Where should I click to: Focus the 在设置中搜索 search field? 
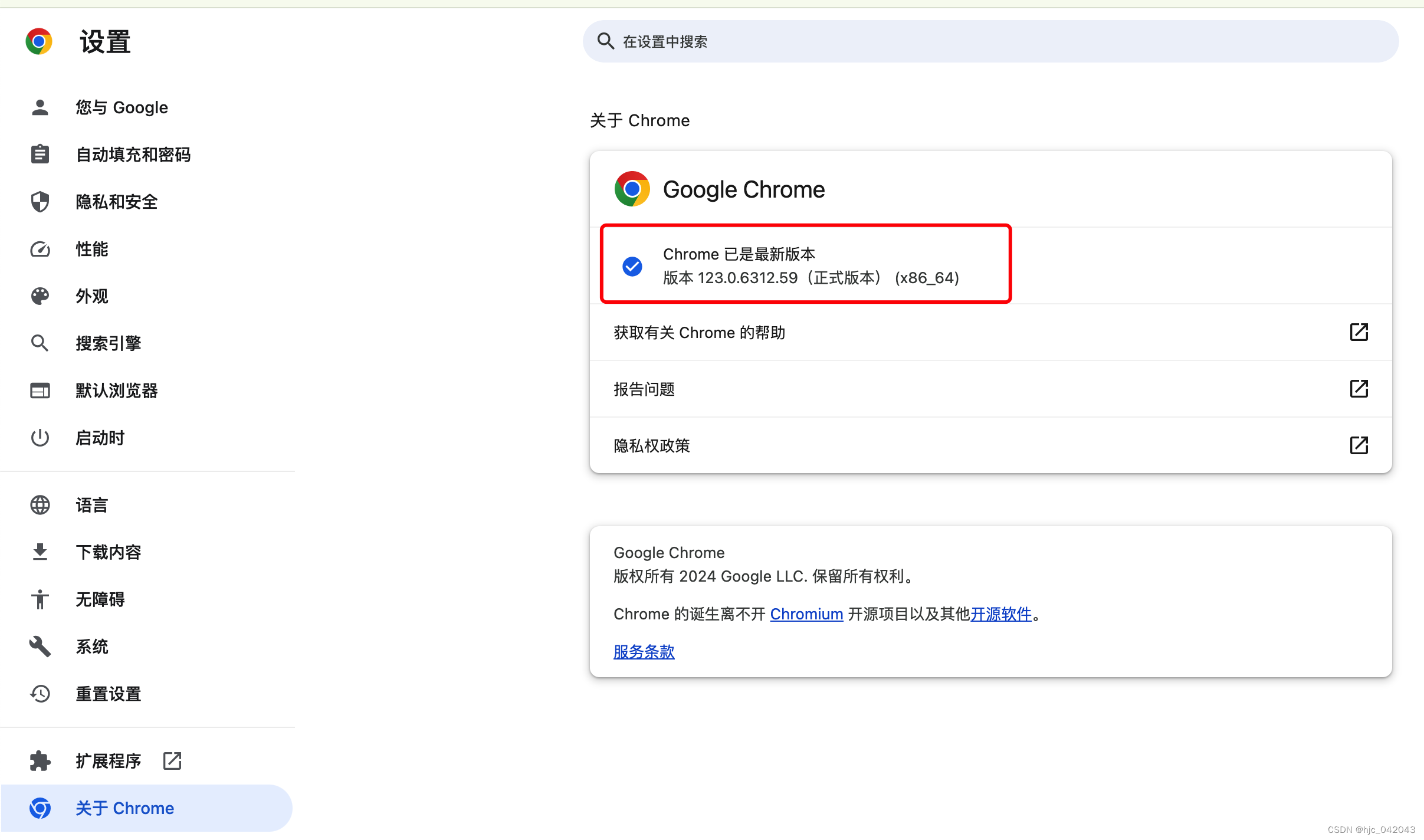pos(991,41)
